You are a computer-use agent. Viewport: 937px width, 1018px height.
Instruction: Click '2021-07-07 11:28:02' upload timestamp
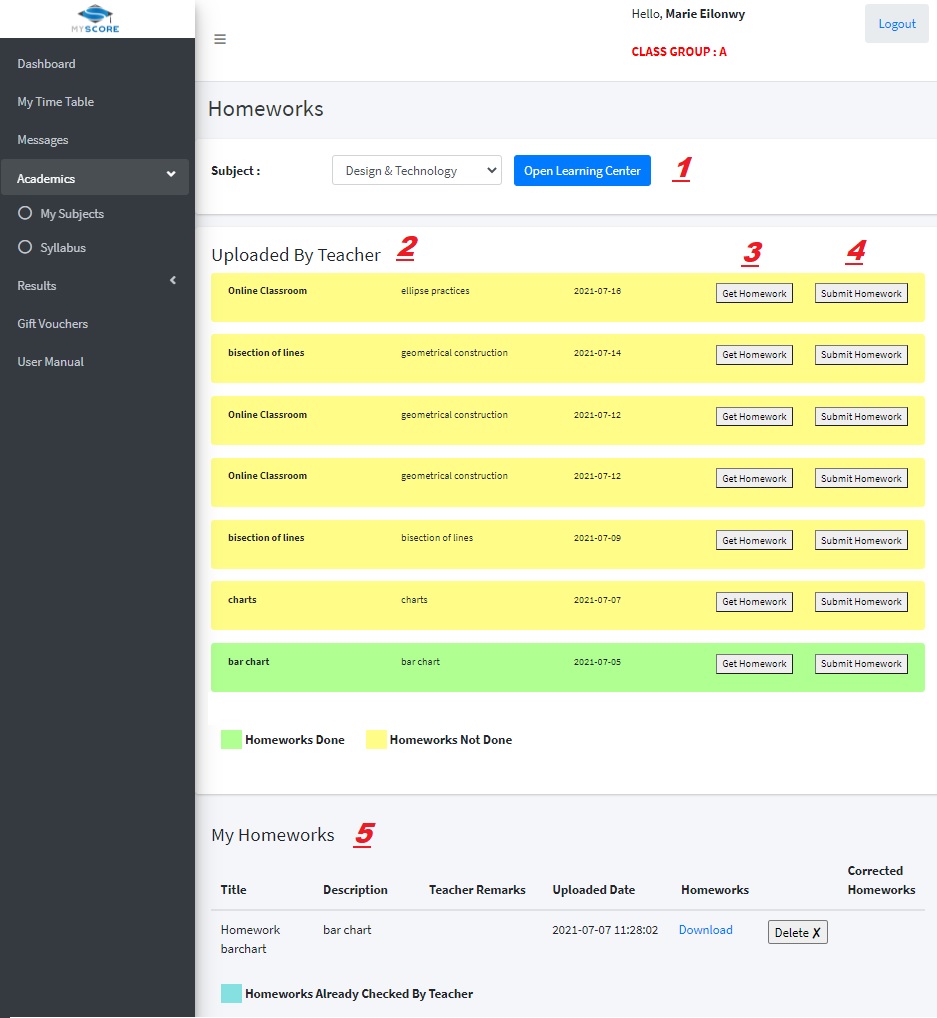(x=605, y=930)
